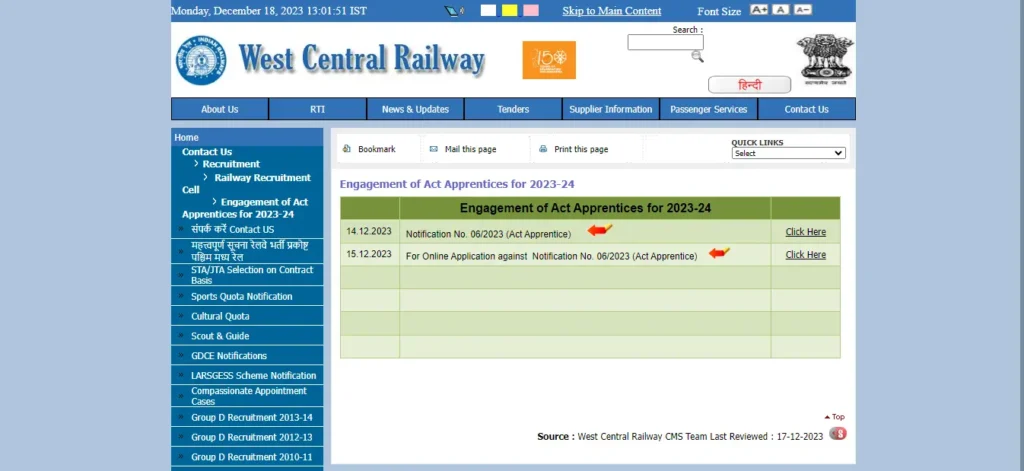
Task: Focus the Search input field
Action: 665,42
